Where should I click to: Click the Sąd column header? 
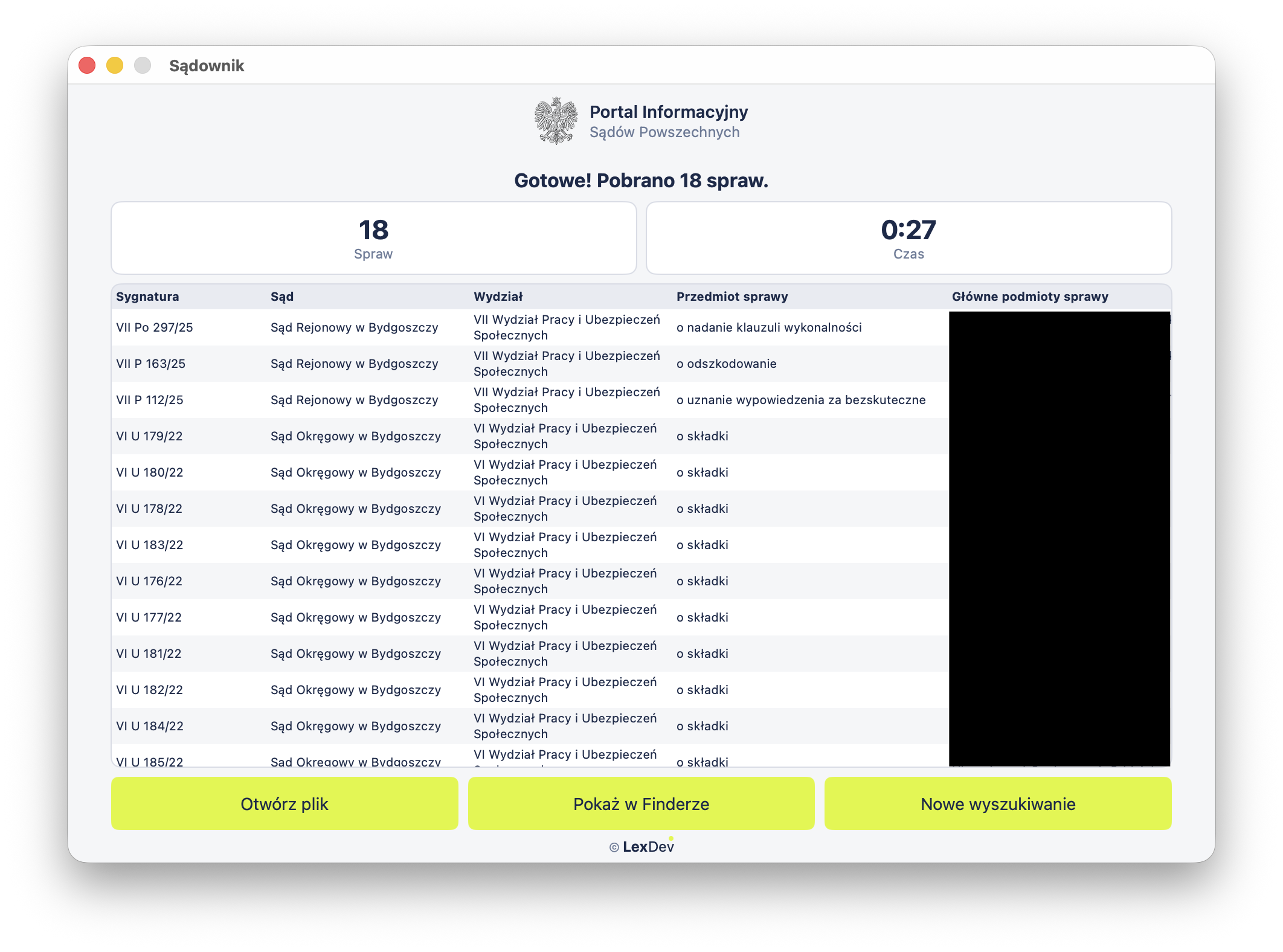[x=282, y=297]
